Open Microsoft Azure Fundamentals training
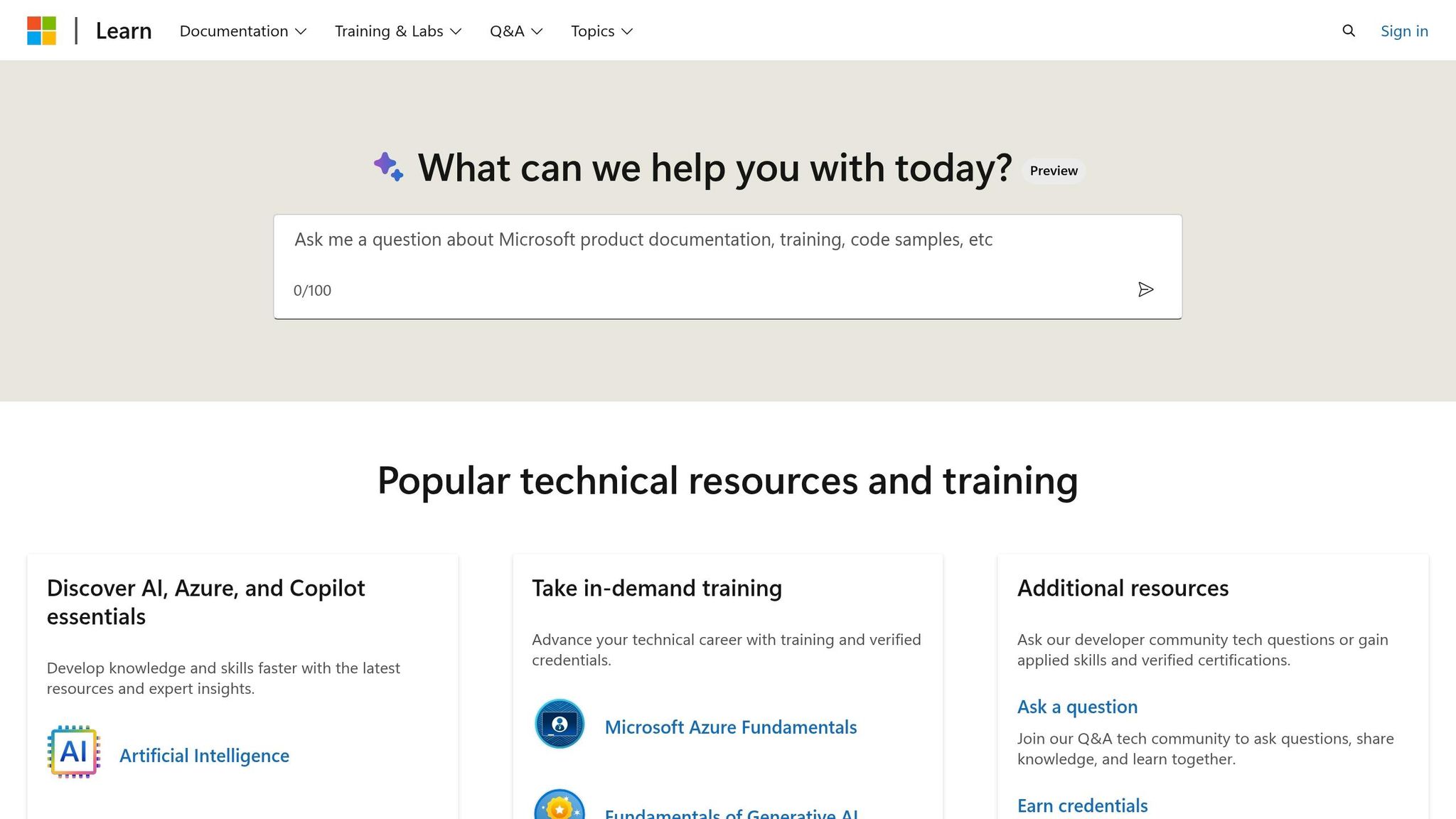Image resolution: width=1456 pixels, height=819 pixels. click(730, 727)
